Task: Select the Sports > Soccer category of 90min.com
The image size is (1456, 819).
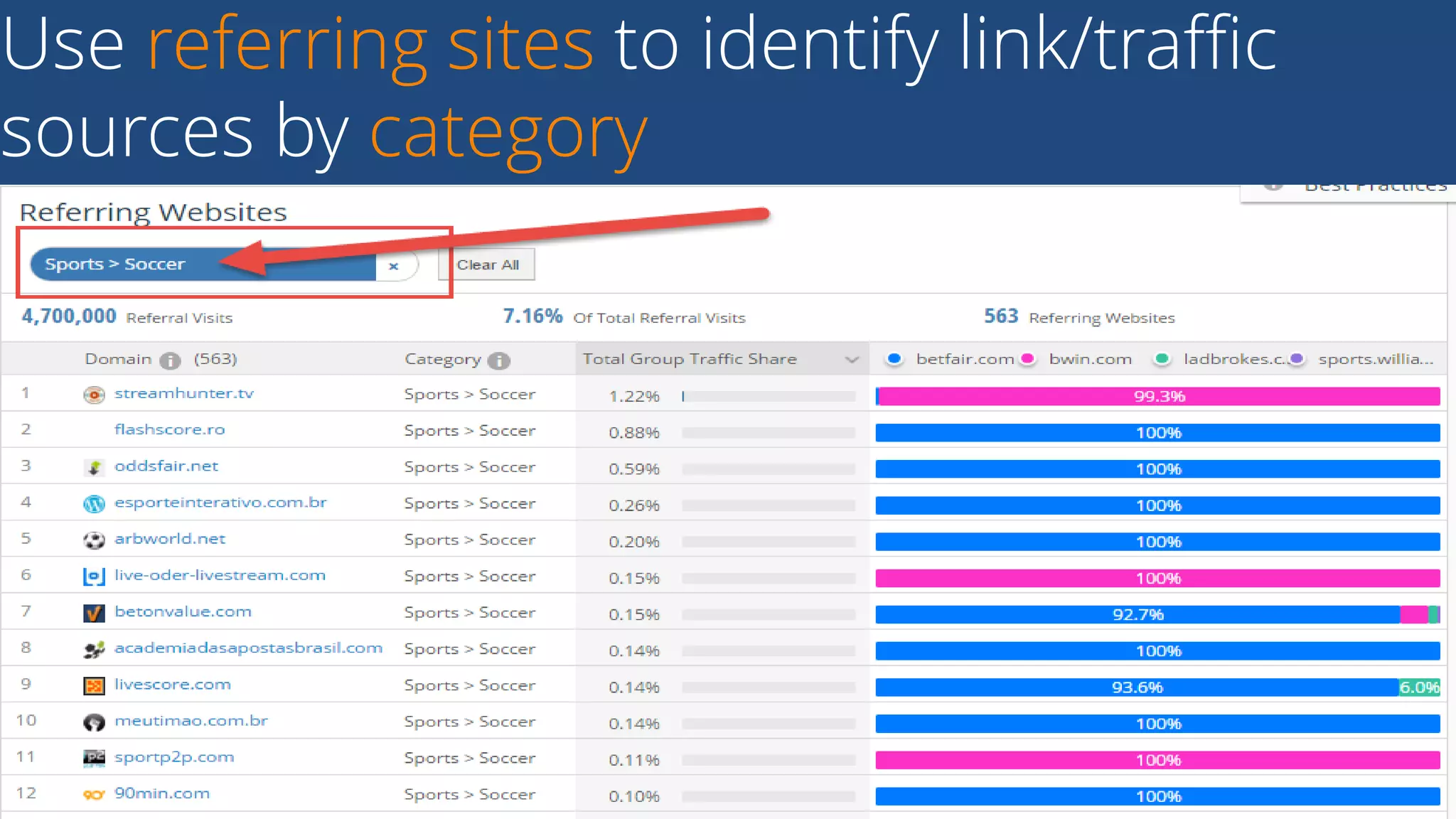Action: point(469,794)
